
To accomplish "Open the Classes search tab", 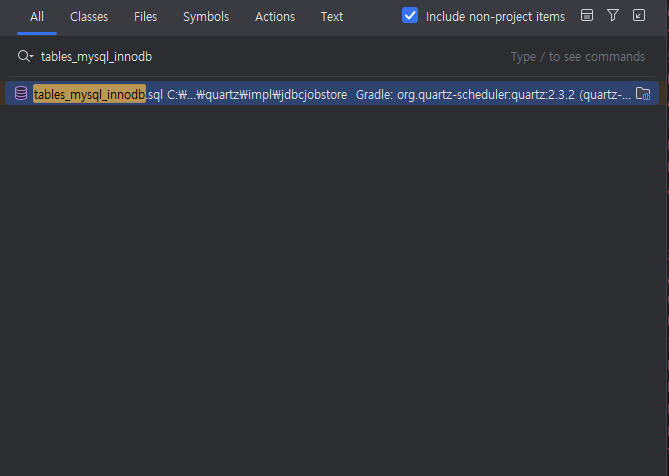I will pyautogui.click(x=89, y=17).
